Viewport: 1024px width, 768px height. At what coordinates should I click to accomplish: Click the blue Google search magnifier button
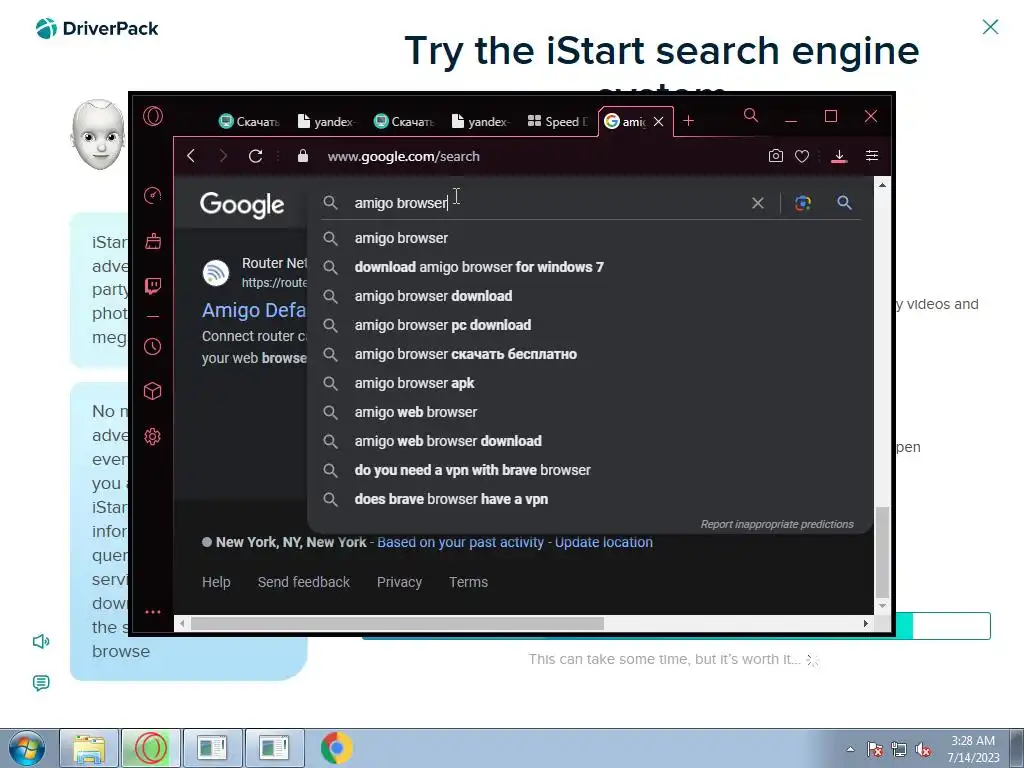click(x=844, y=202)
